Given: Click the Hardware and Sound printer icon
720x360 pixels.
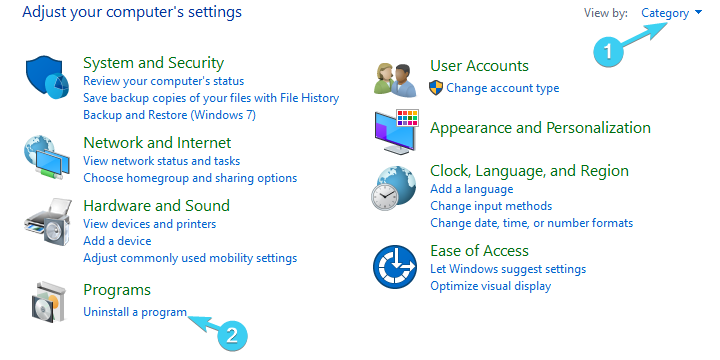Looking at the screenshot, I should click(x=48, y=222).
